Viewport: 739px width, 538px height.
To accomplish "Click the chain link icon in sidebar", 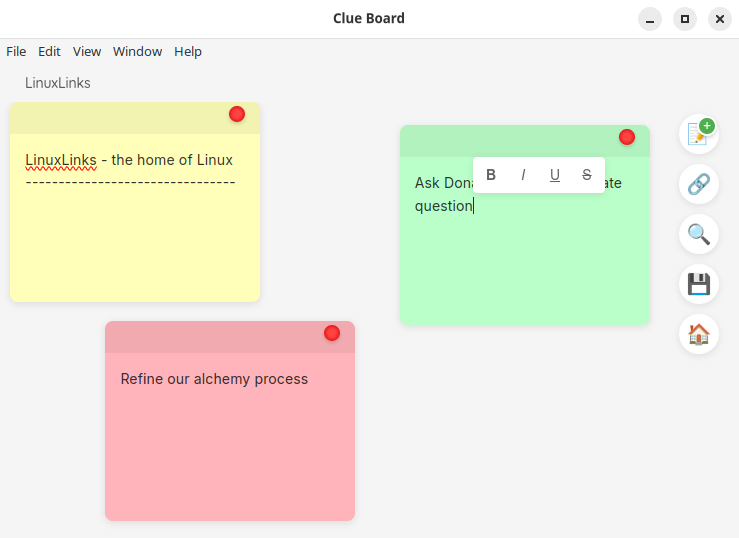I will tap(699, 184).
